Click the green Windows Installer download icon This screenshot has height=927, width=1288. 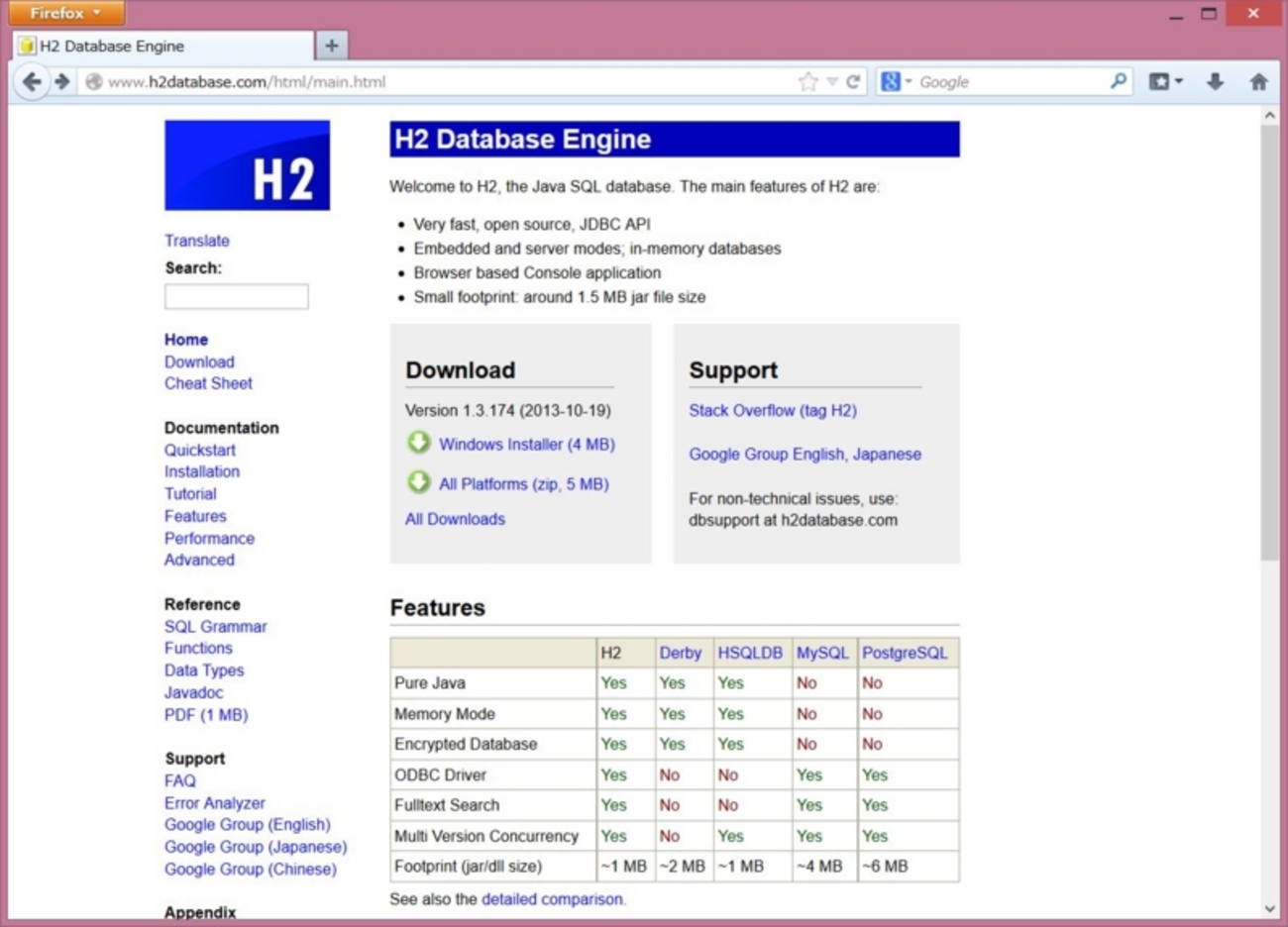pyautogui.click(x=419, y=443)
